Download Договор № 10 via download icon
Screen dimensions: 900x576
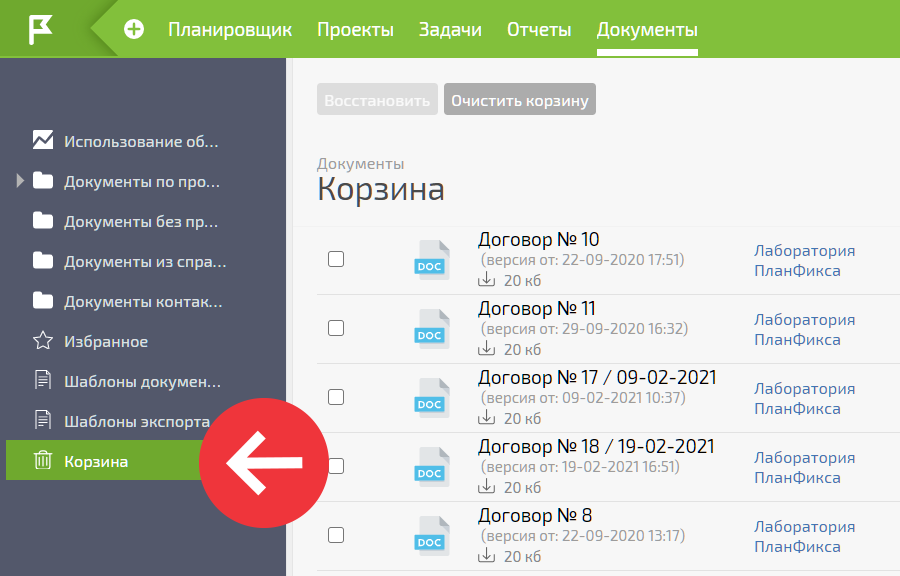click(486, 279)
